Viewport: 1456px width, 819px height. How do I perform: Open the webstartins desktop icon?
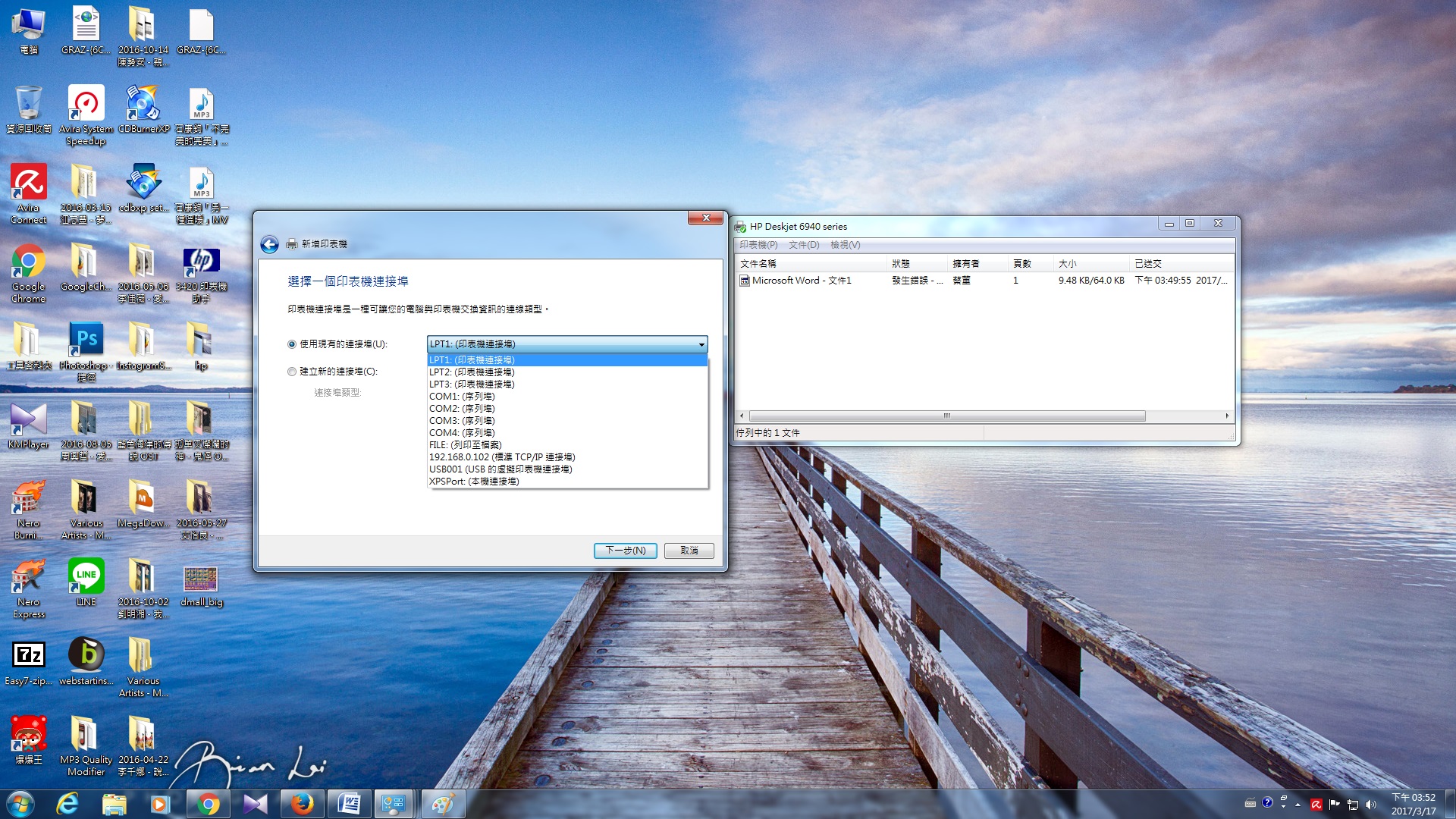point(86,662)
